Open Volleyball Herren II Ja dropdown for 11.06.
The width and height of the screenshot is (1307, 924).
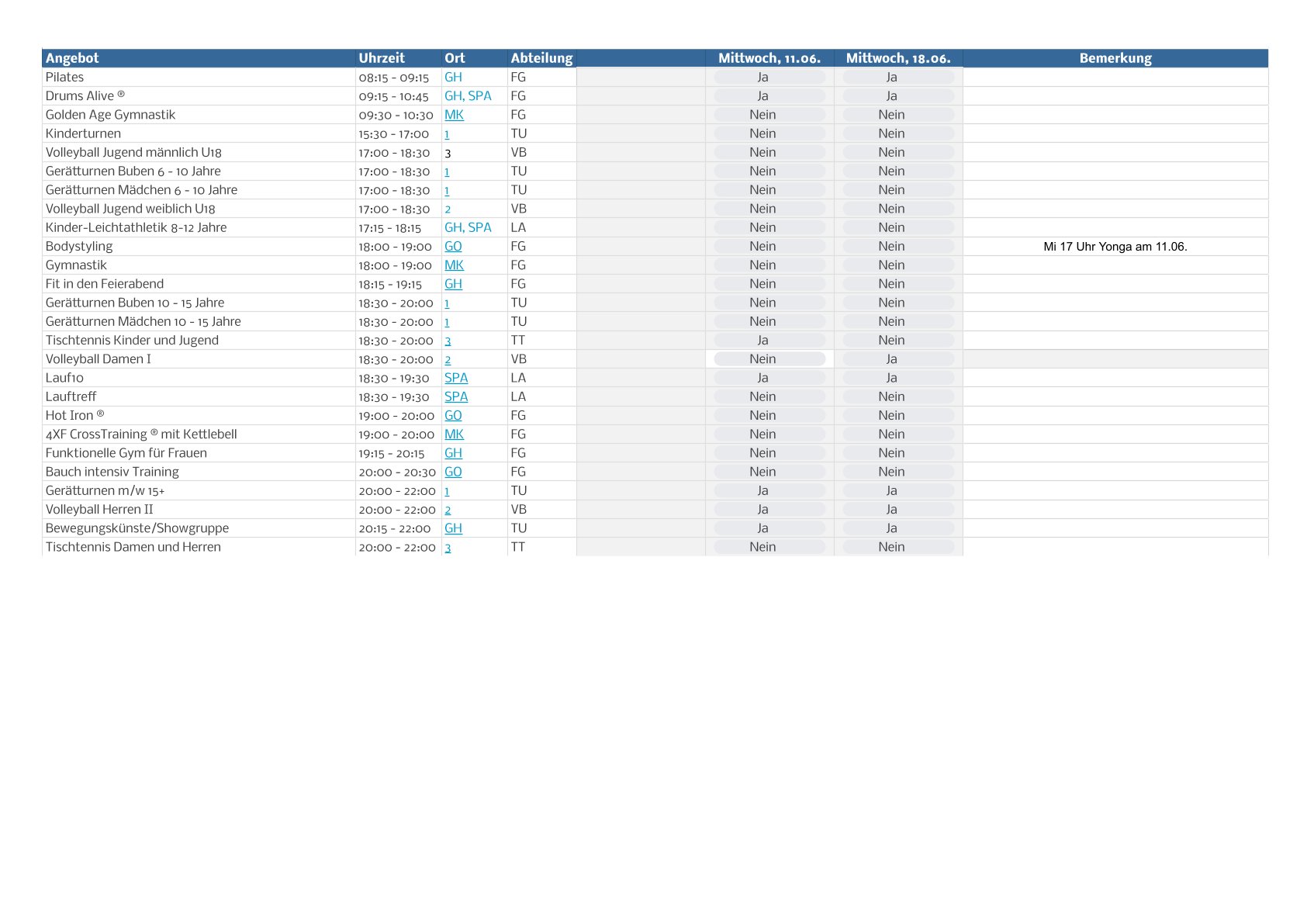coord(769,510)
